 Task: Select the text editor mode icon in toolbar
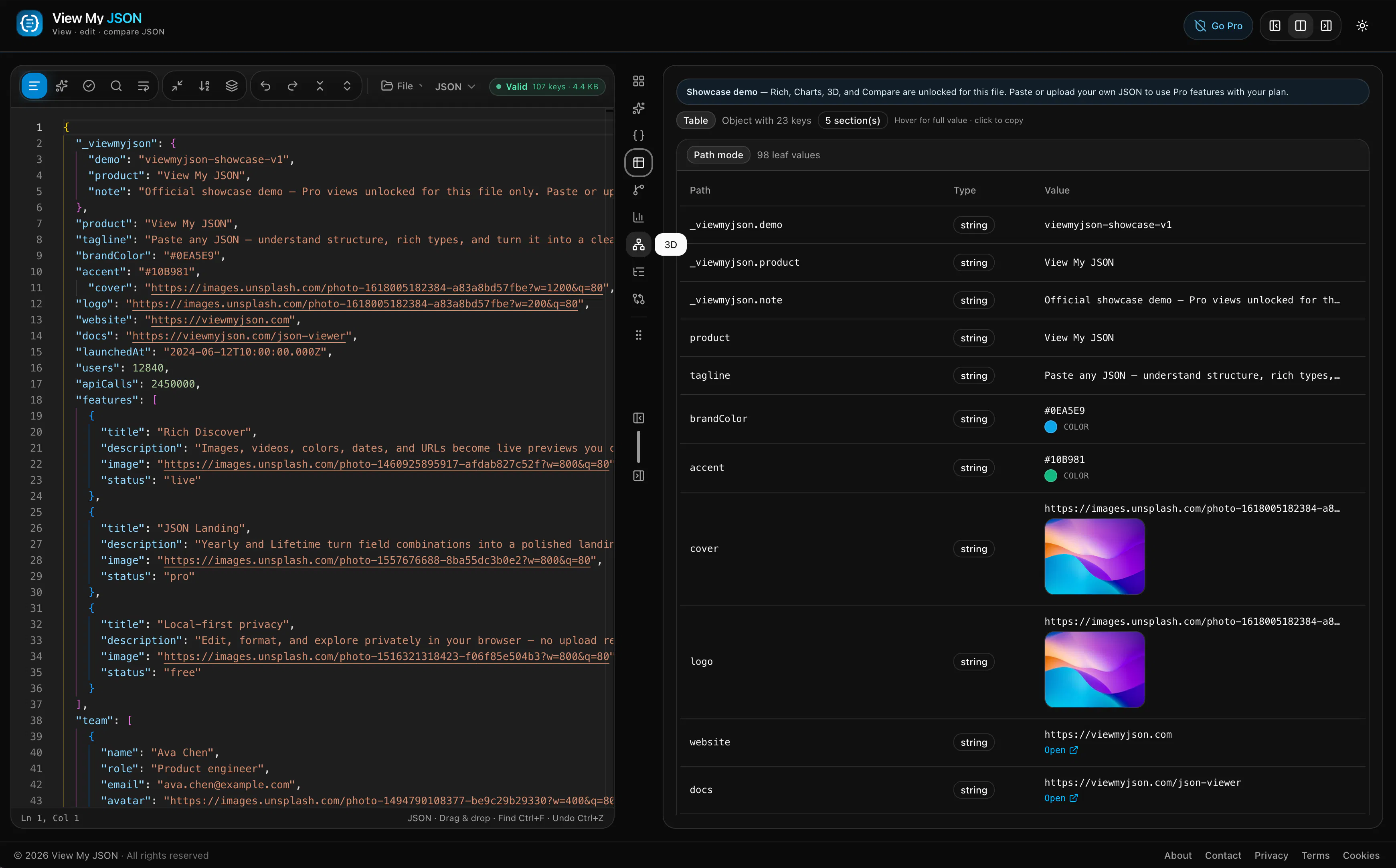coord(34,86)
